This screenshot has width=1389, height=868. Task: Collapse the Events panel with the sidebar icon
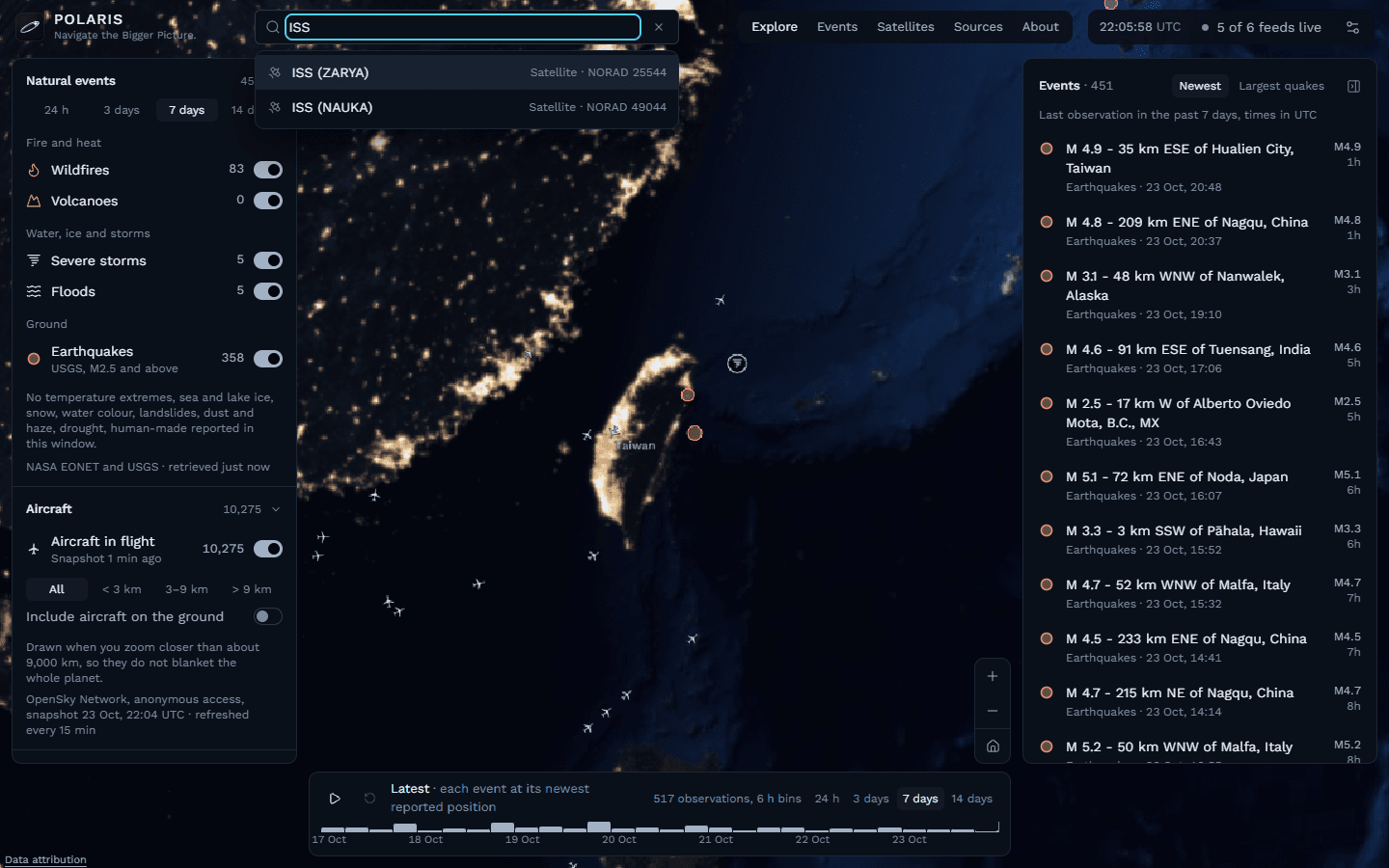tap(1353, 86)
